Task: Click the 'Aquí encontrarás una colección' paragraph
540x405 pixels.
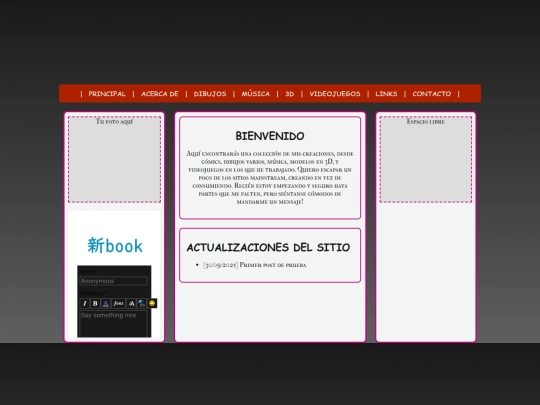Action: [270, 178]
